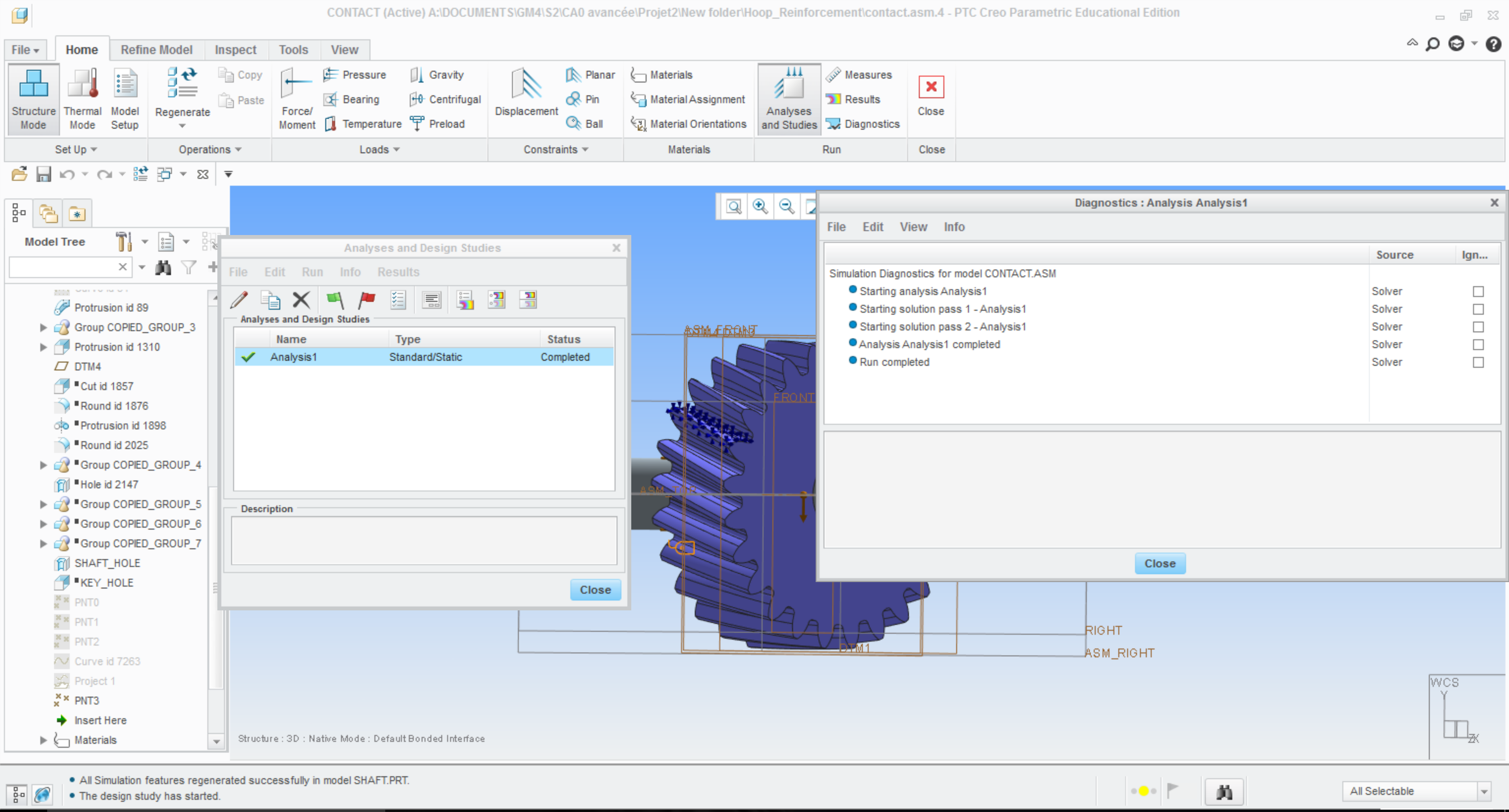Add a Centrifugal load

(445, 99)
